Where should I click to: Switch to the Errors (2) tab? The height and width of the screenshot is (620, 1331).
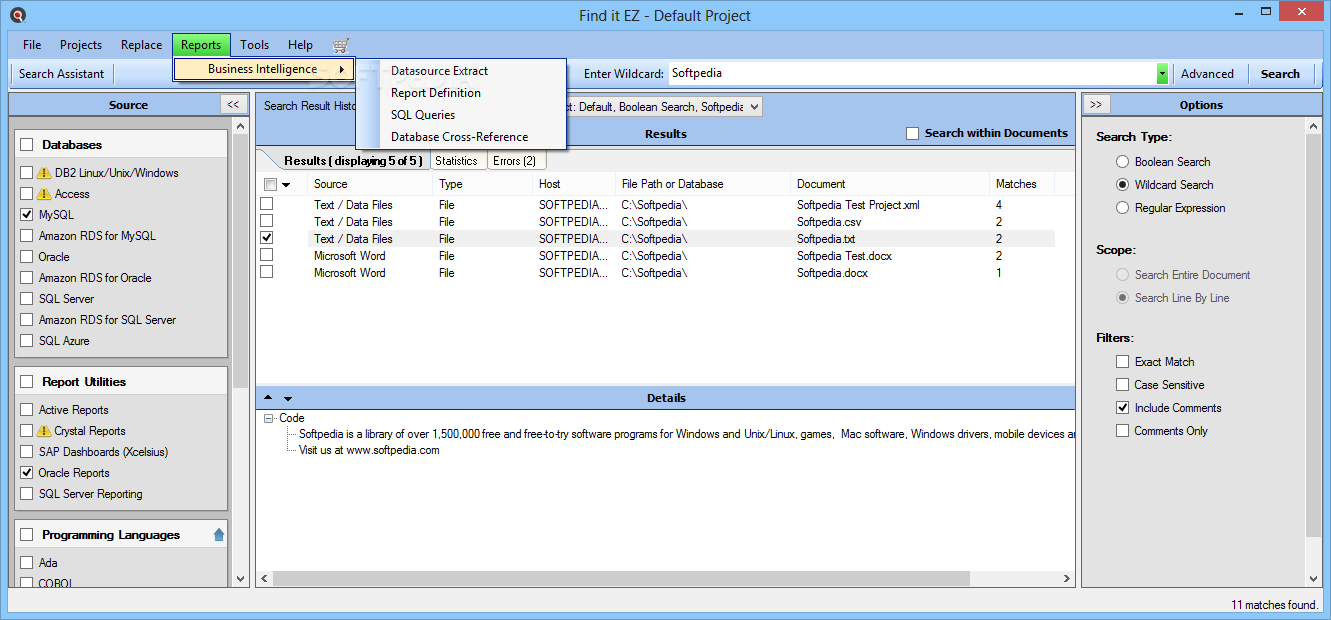point(514,161)
